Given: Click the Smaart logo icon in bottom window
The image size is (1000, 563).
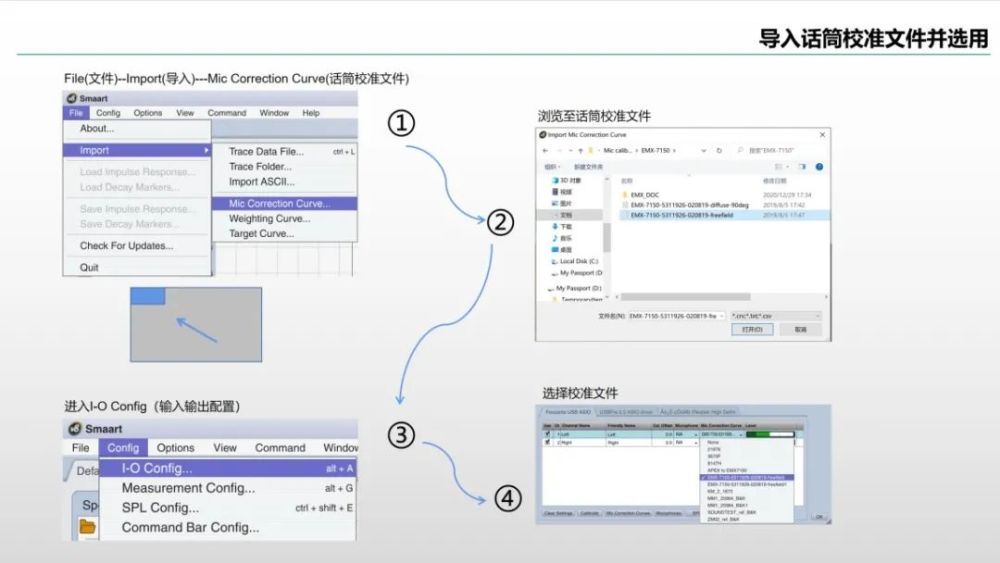Looking at the screenshot, I should [x=75, y=428].
